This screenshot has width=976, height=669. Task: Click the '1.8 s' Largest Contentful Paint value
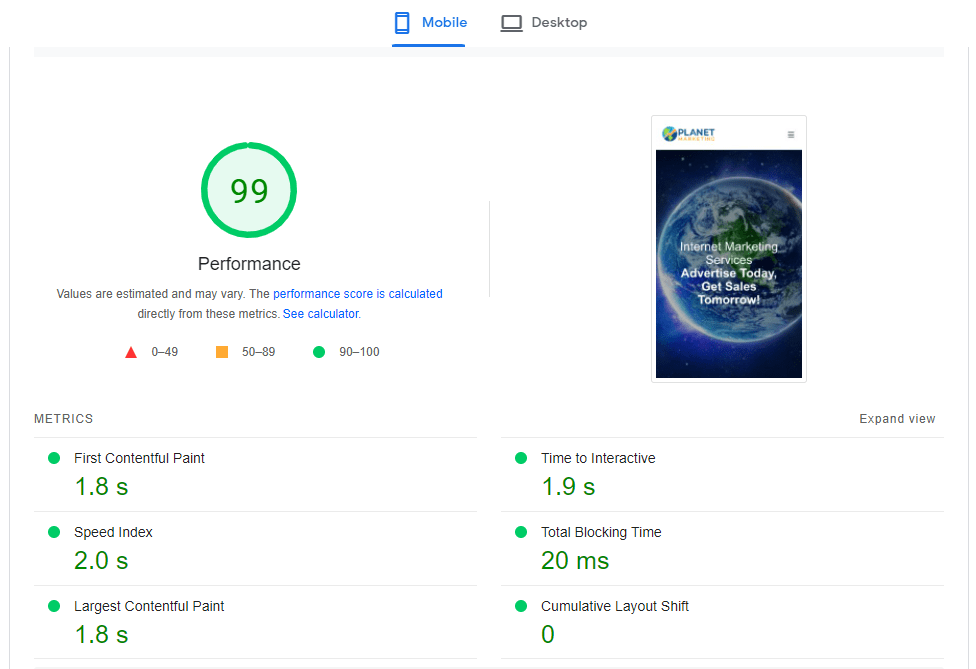coord(101,635)
